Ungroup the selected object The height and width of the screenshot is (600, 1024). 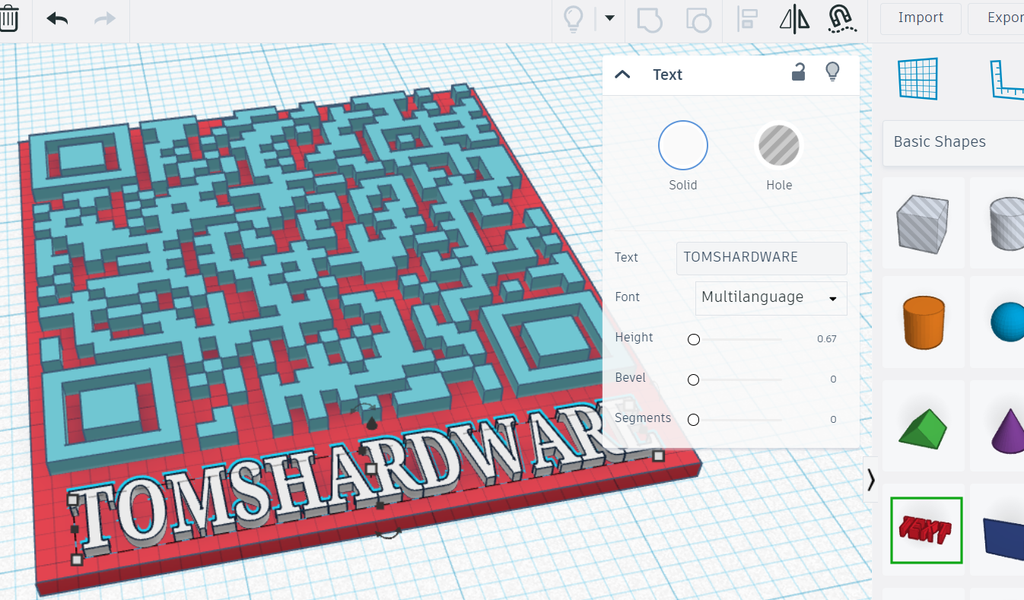[699, 18]
